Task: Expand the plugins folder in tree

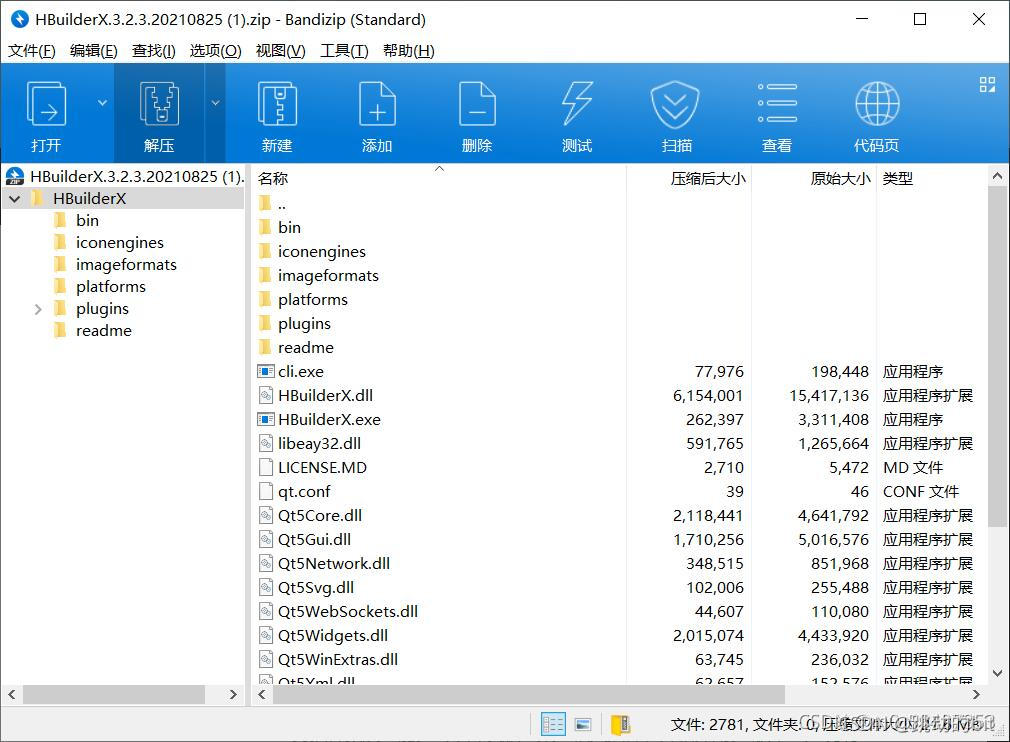Action: pos(37,309)
